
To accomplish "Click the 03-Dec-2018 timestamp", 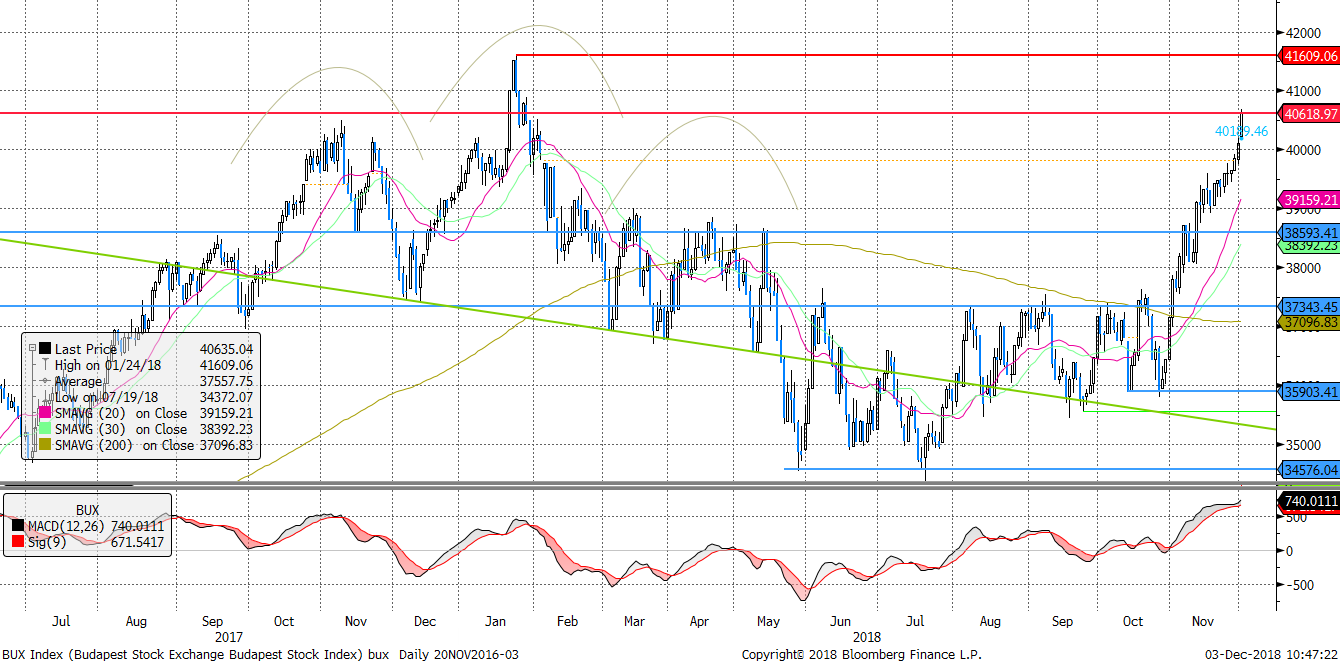I will click(x=1273, y=654).
